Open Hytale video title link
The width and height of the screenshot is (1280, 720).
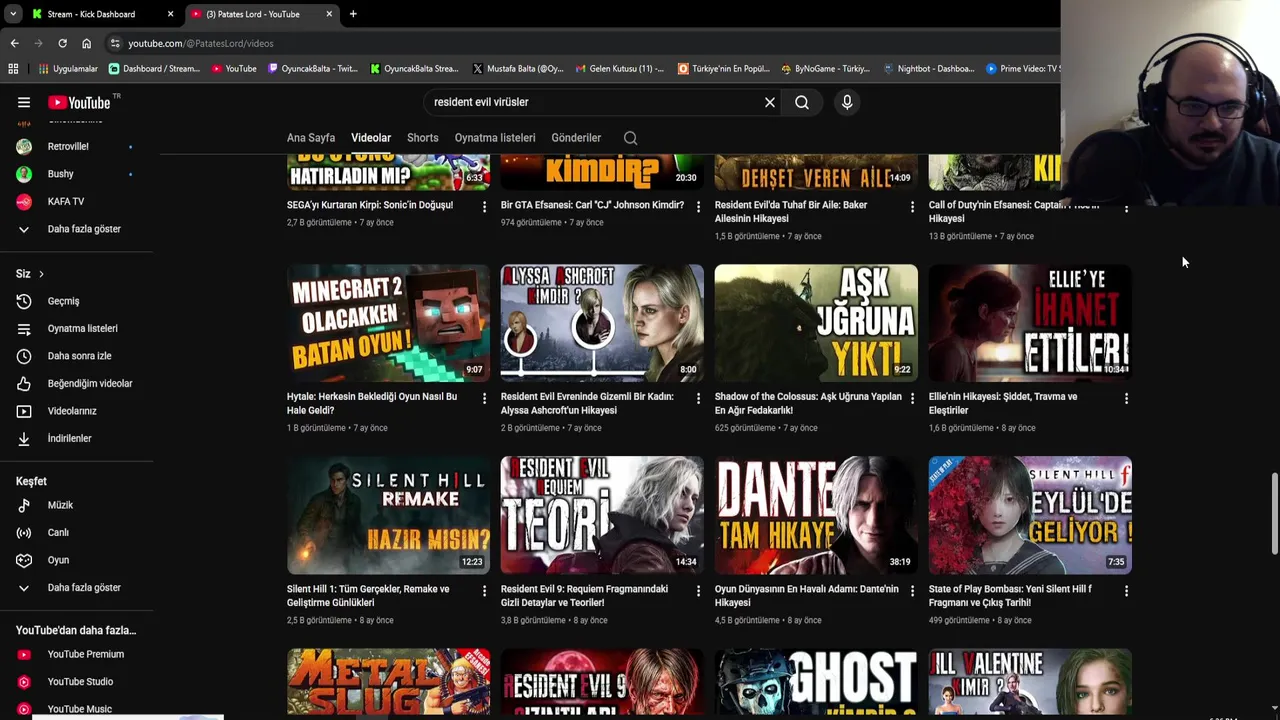point(372,403)
